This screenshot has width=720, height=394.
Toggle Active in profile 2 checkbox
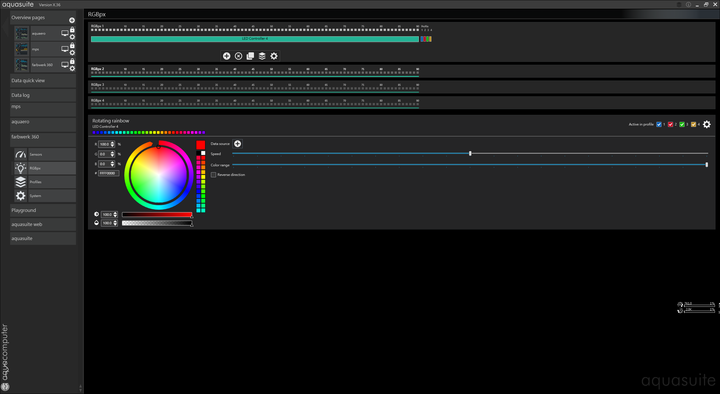670,124
